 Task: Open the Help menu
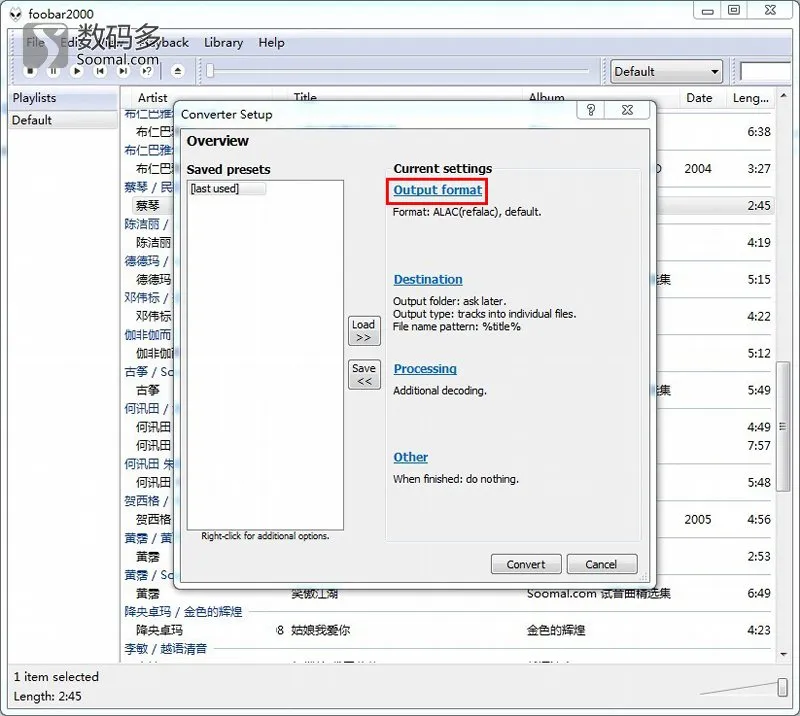pos(271,42)
